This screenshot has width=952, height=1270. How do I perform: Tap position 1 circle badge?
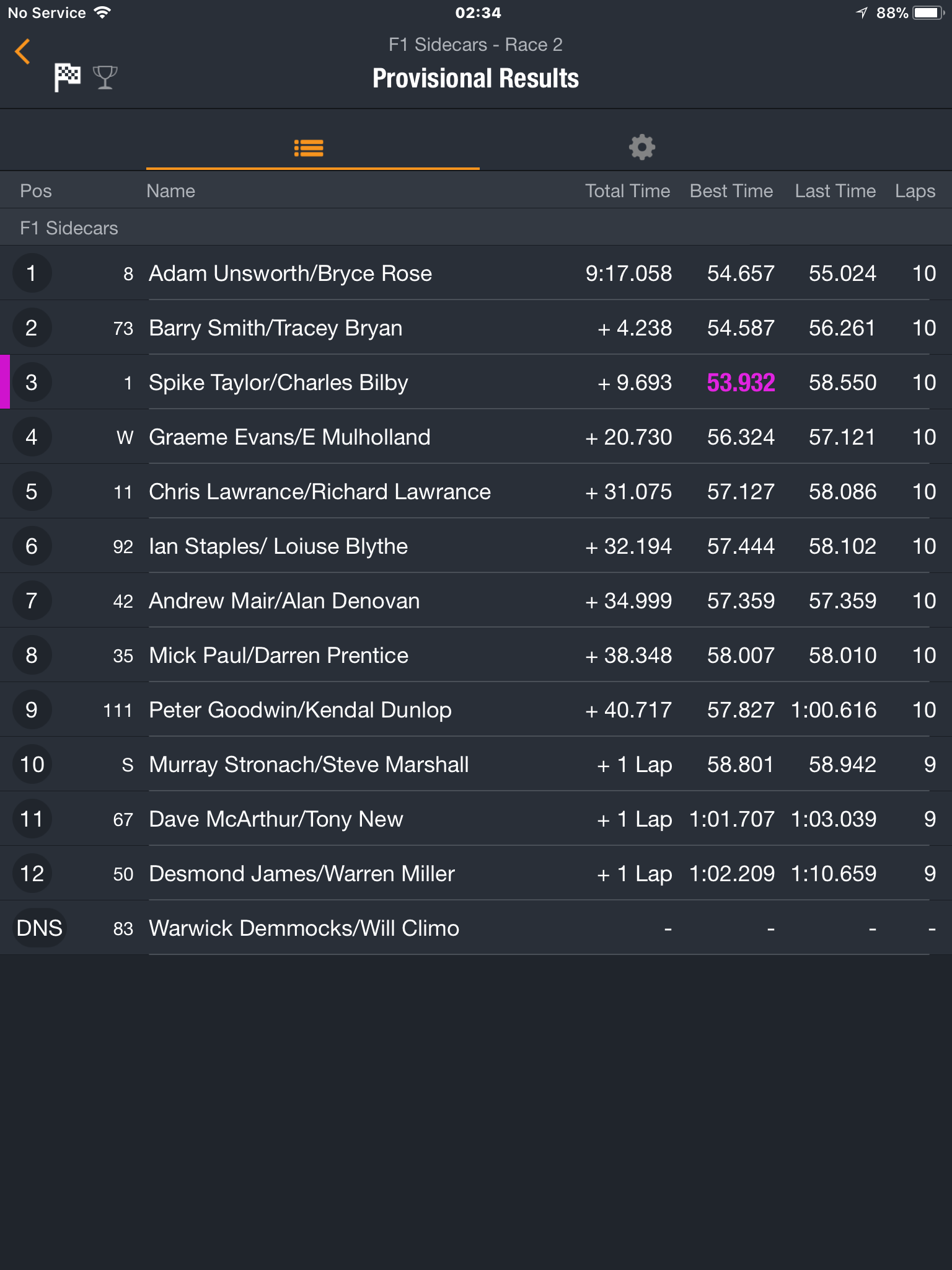[x=32, y=273]
